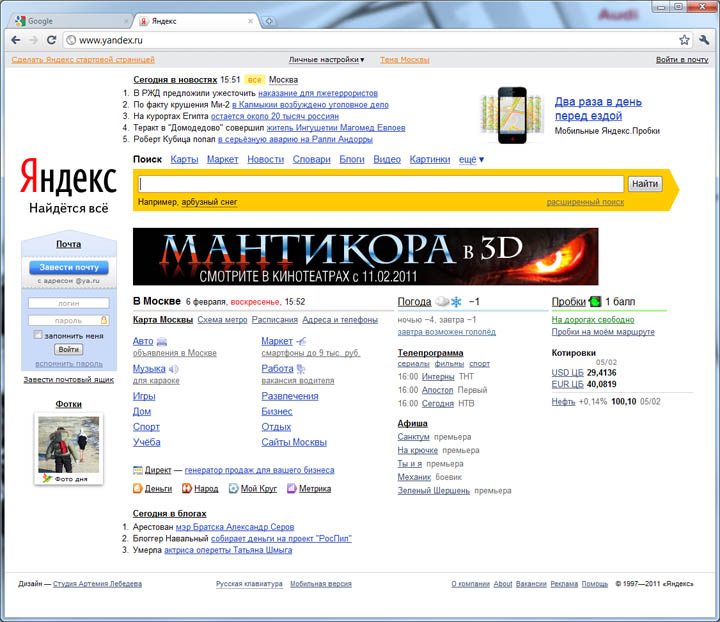Open the Chrome wrench menu
The width and height of the screenshot is (720, 622).
pos(704,40)
